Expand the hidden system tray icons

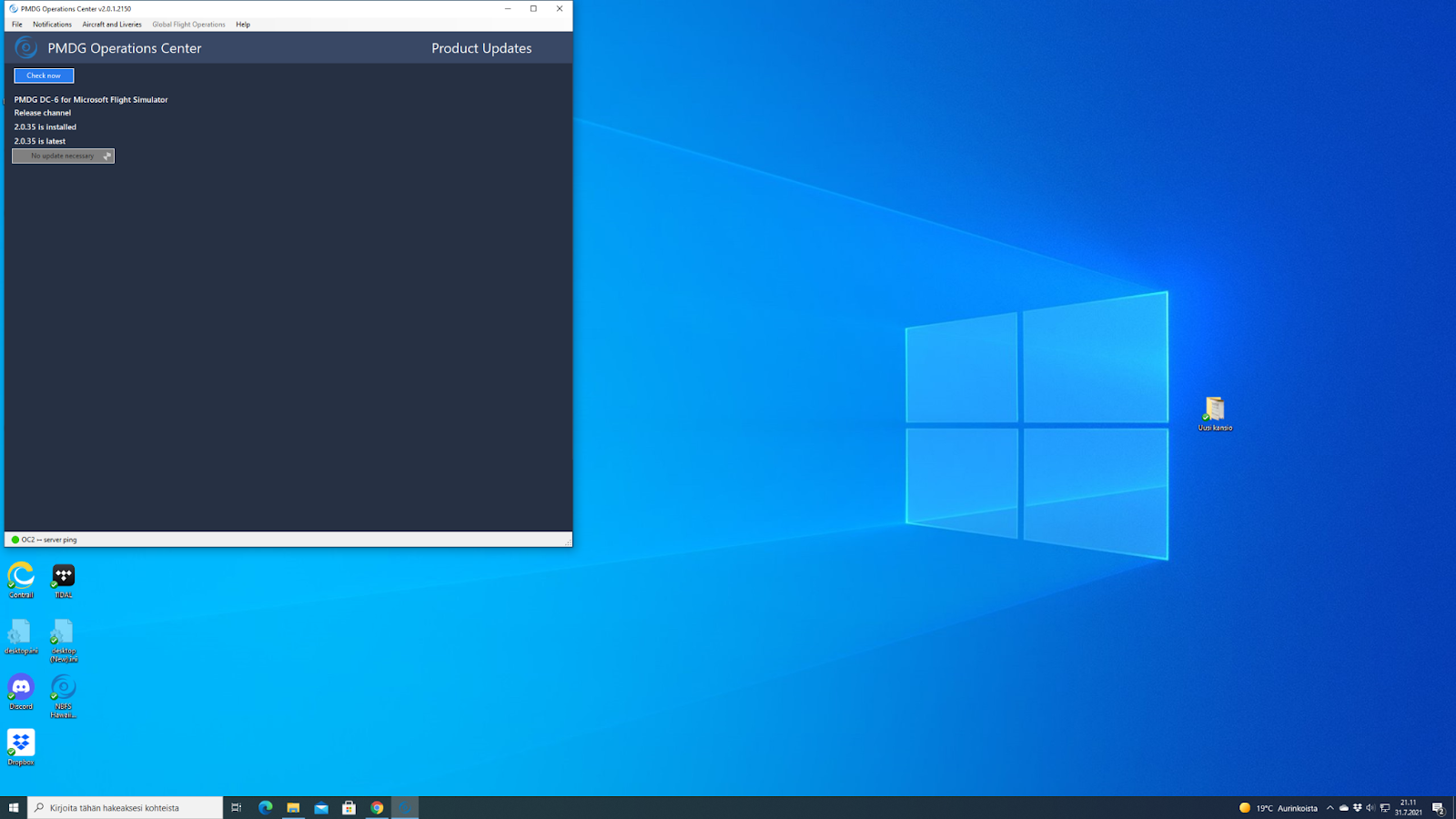click(x=1330, y=808)
